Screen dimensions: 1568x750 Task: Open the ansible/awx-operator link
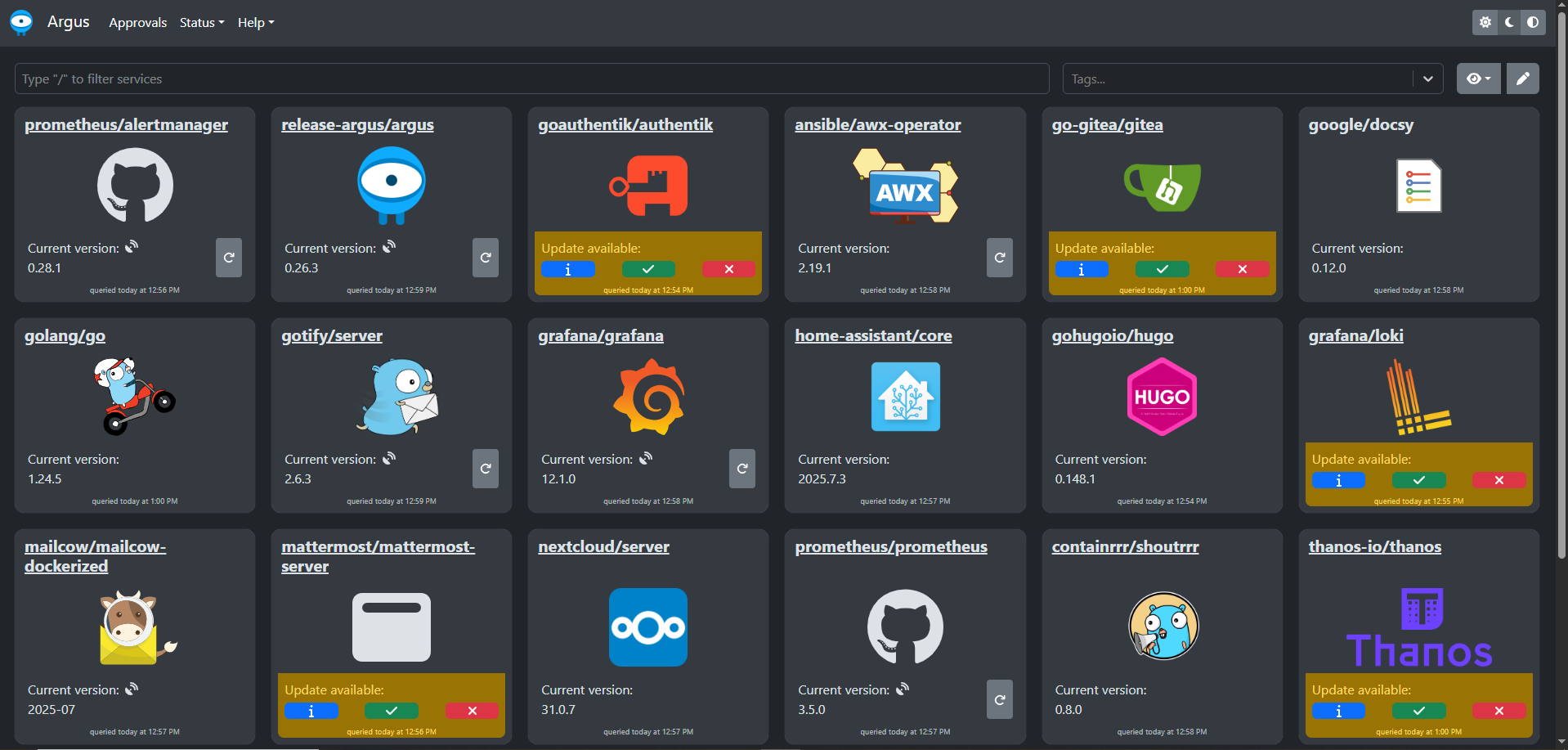878,124
